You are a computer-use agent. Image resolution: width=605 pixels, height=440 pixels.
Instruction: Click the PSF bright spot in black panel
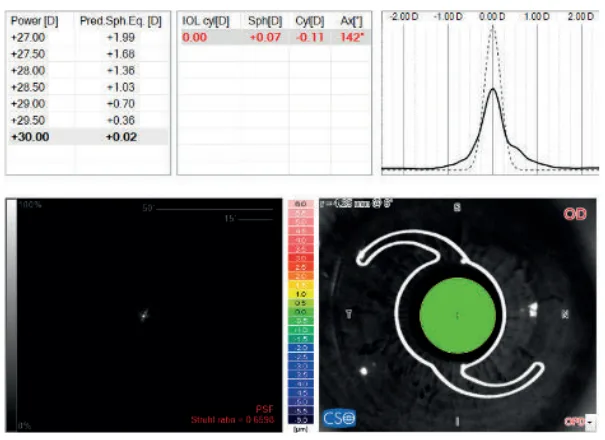click(144, 315)
